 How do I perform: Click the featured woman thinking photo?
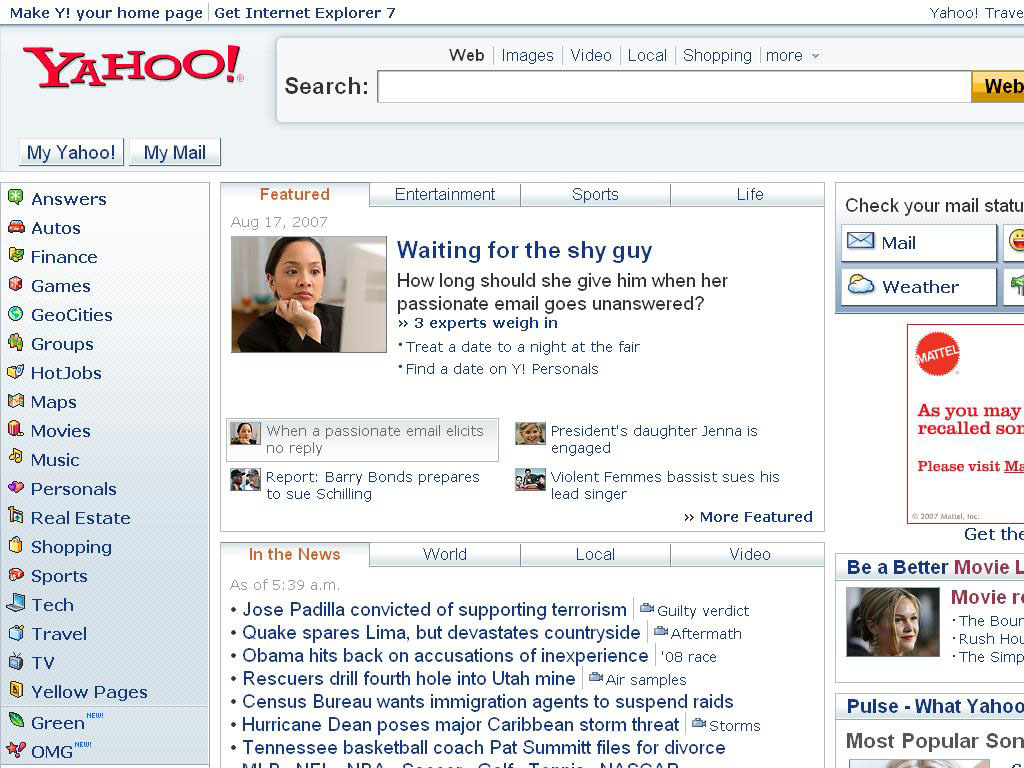tap(309, 295)
